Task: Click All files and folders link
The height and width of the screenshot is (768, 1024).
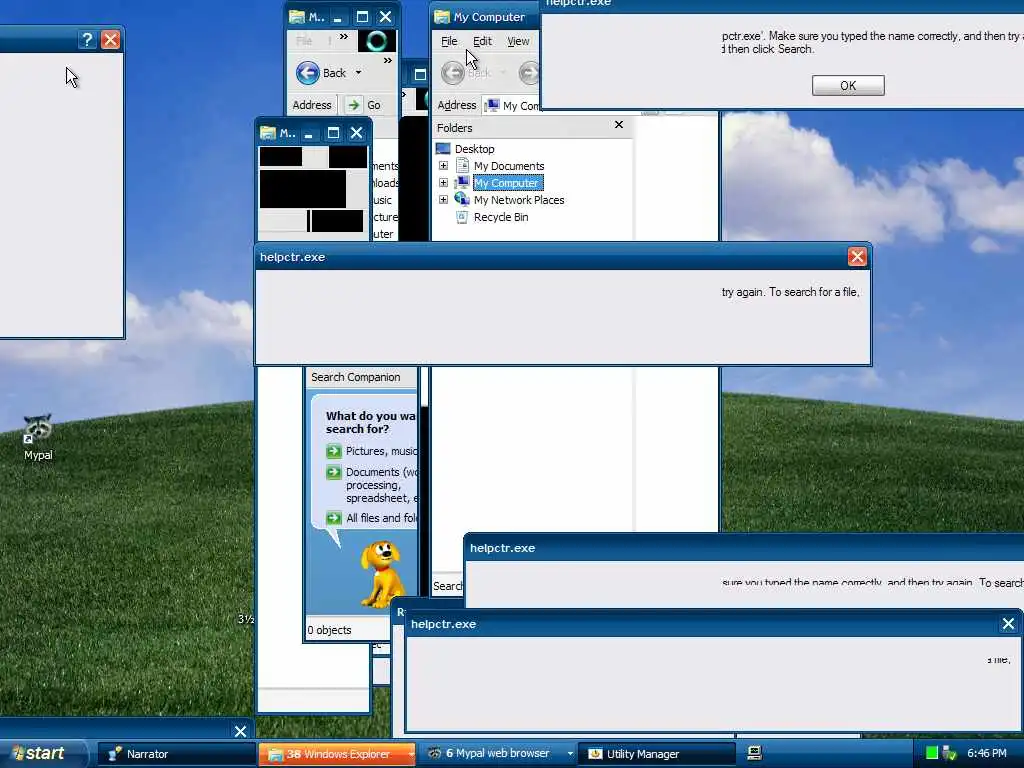Action: coord(381,518)
